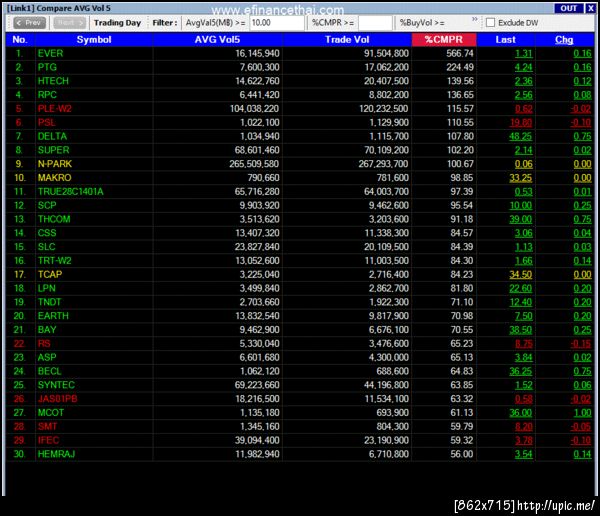
Task: Select the SCP symbol
Action: [x=47, y=205]
